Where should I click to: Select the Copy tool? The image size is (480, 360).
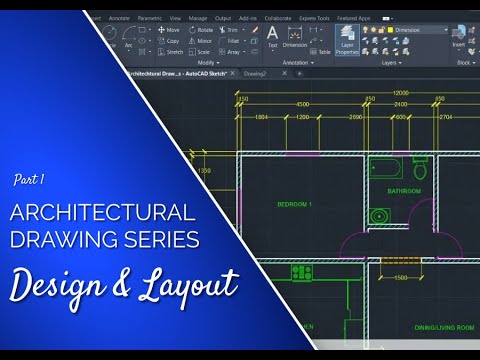coord(169,41)
